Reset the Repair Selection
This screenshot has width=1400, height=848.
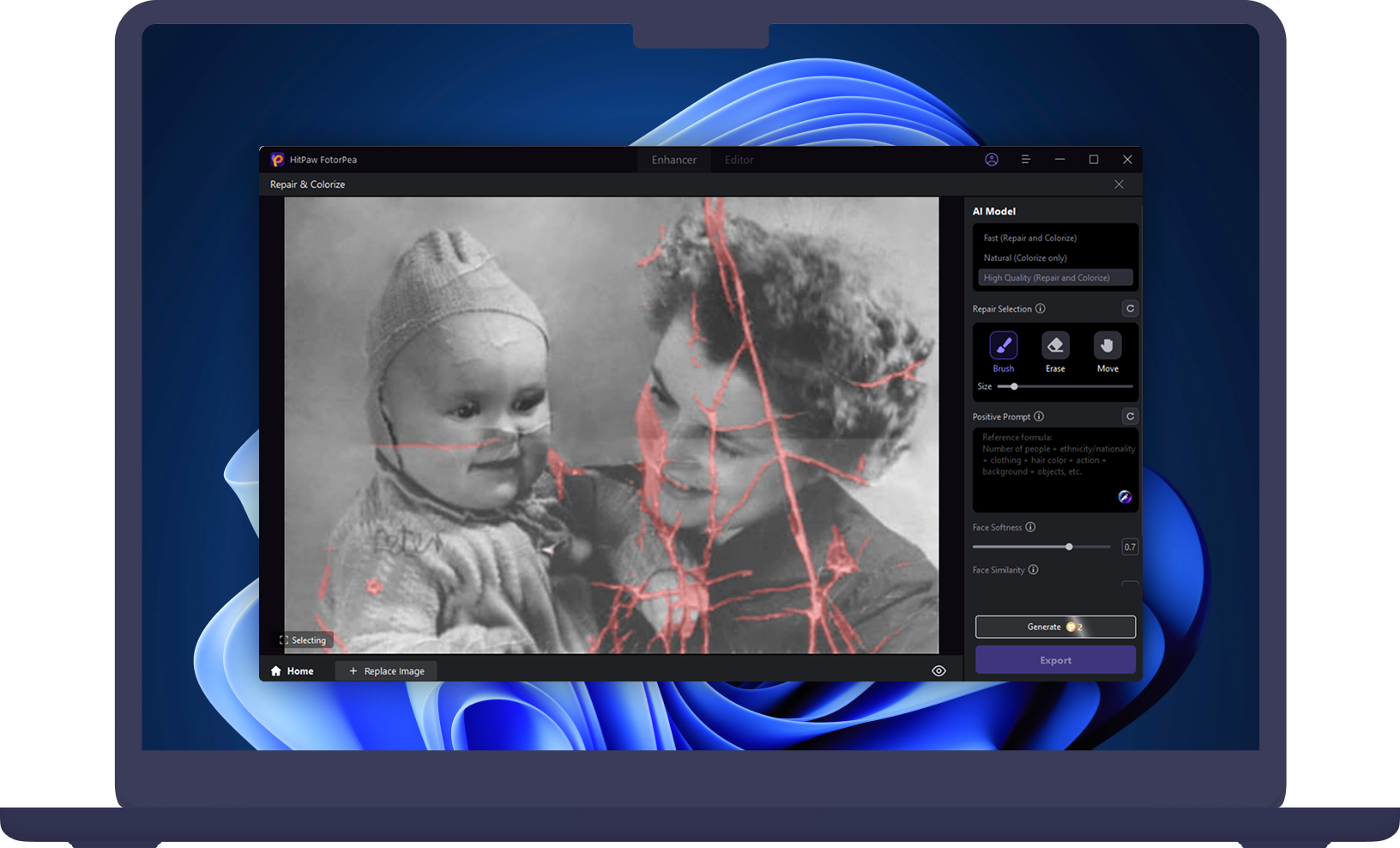1130,309
